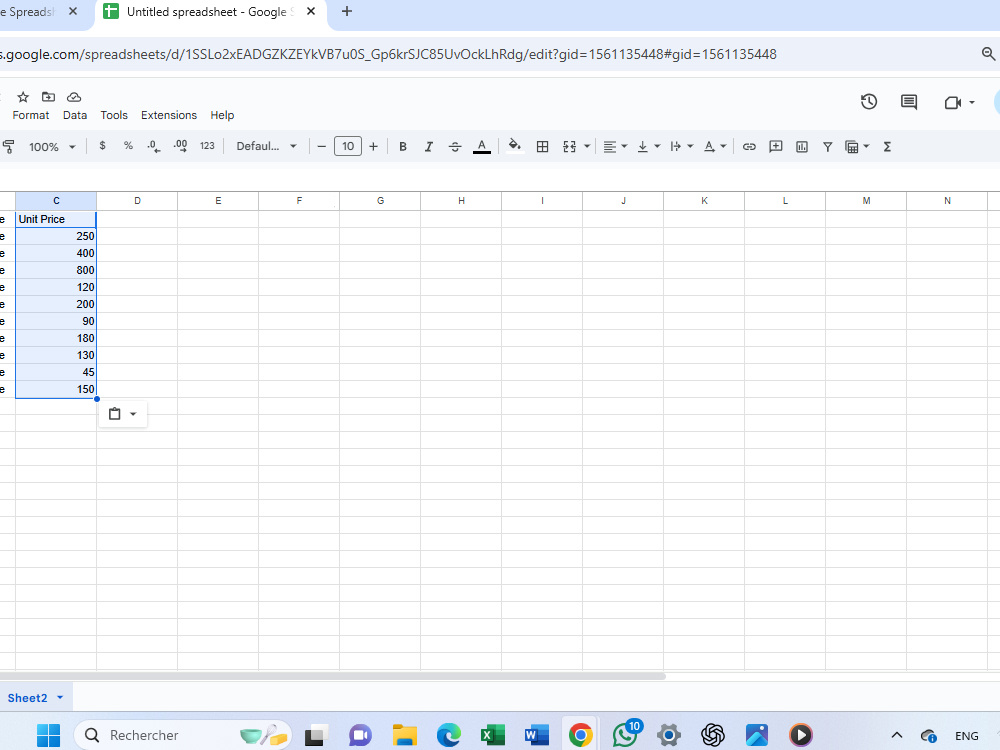Insert a chart
The height and width of the screenshot is (750, 1000).
click(x=802, y=147)
